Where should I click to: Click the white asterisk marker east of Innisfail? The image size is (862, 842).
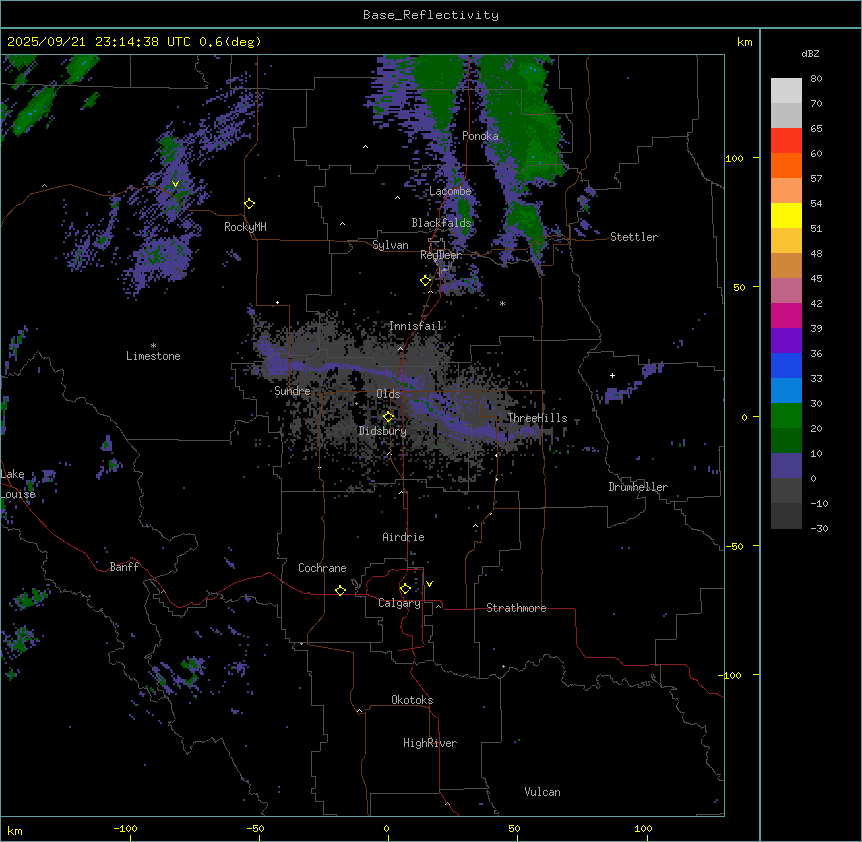(502, 304)
